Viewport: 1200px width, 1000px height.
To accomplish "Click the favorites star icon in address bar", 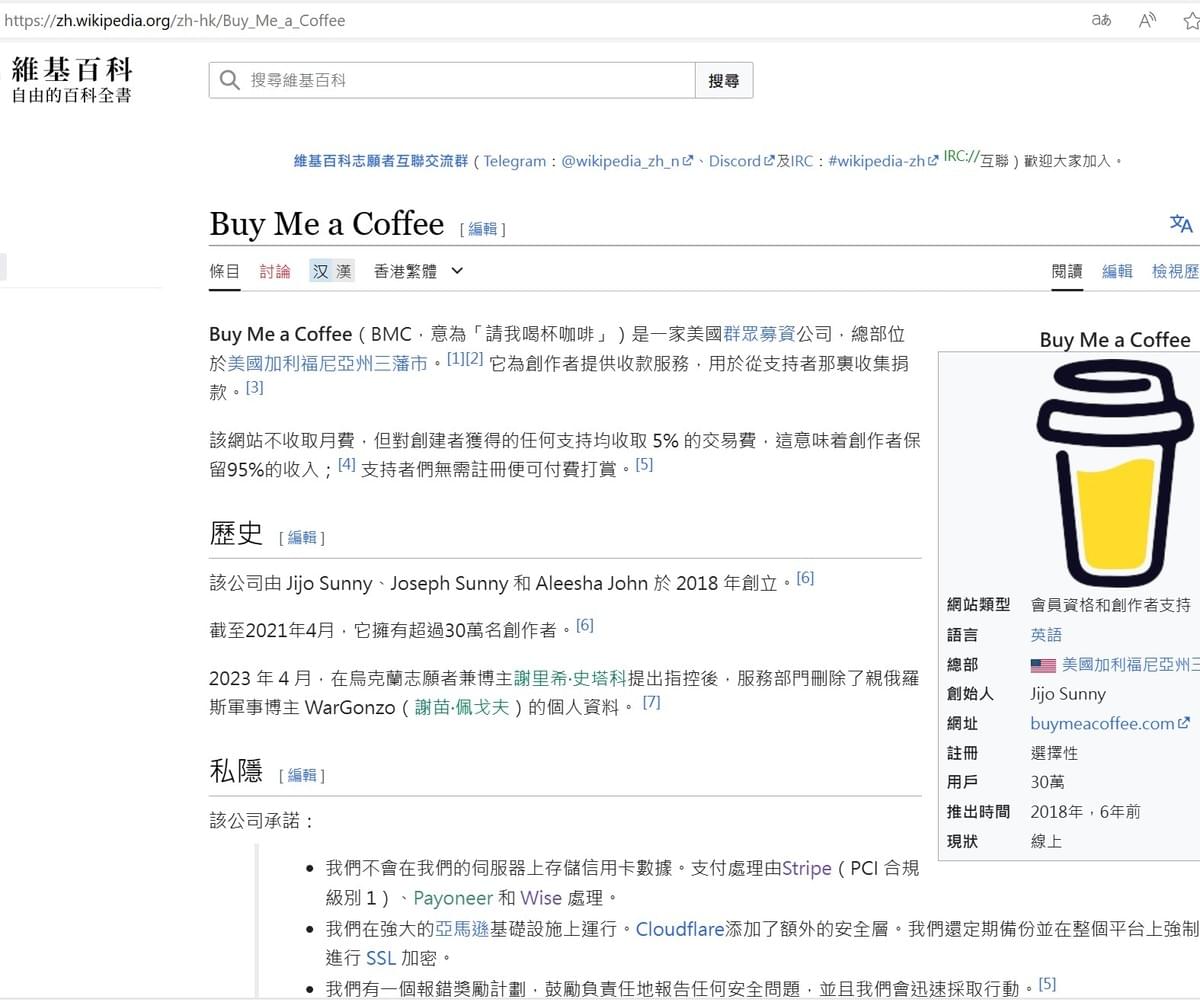I will pos(1190,20).
